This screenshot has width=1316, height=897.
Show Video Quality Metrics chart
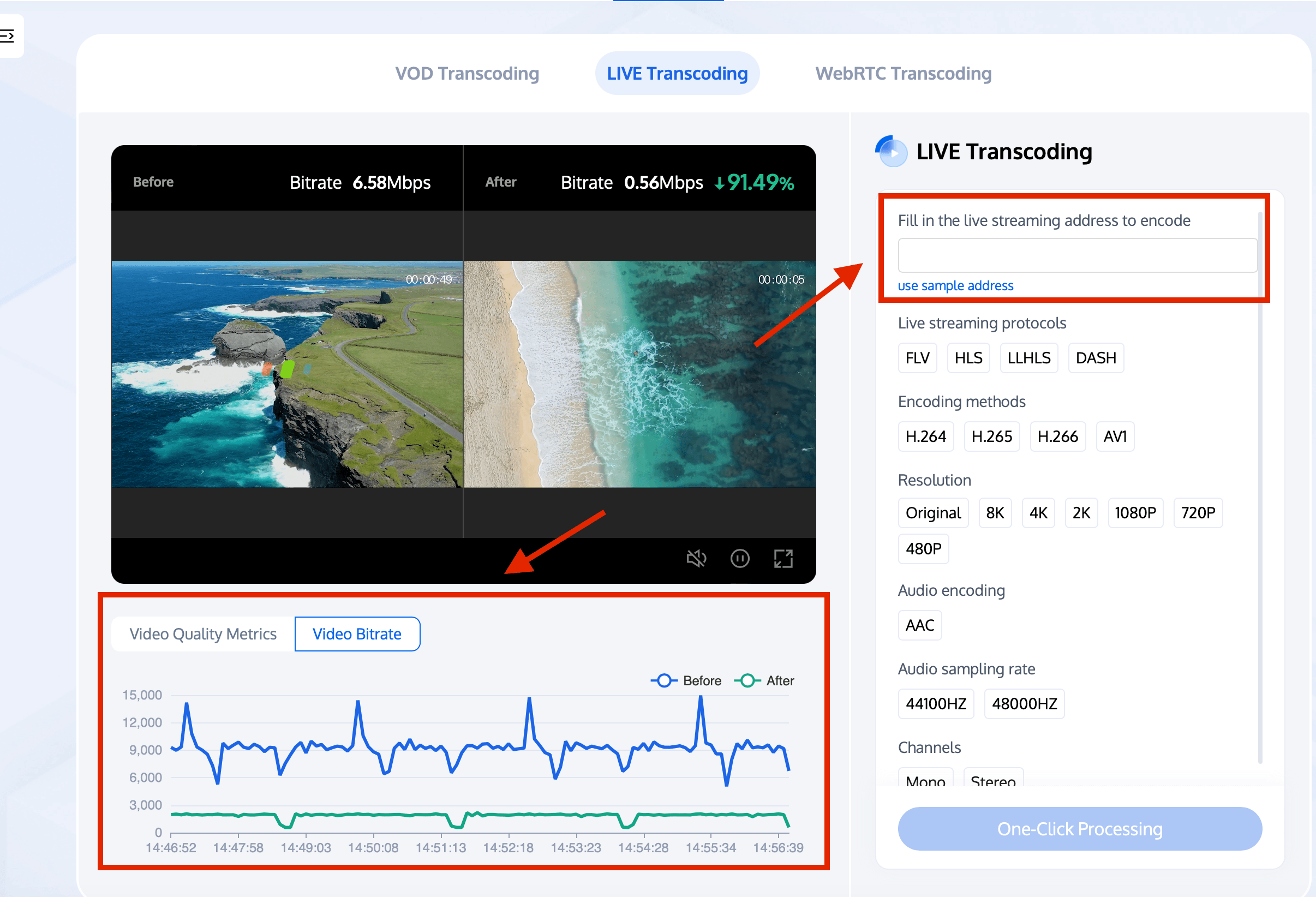[x=203, y=633]
